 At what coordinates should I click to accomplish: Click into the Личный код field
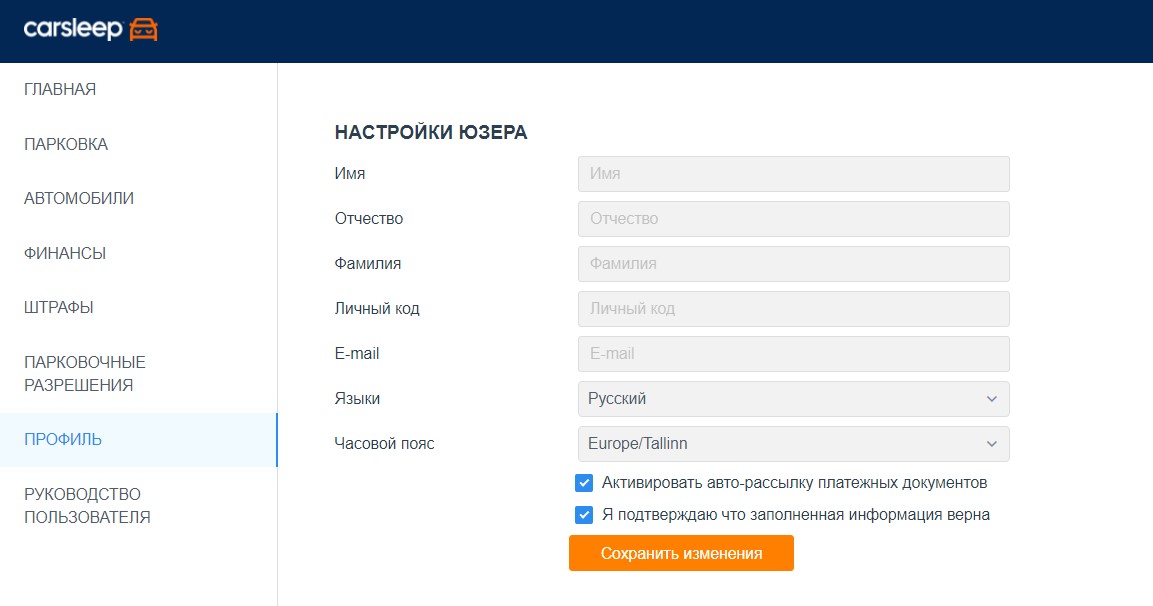[x=793, y=309]
